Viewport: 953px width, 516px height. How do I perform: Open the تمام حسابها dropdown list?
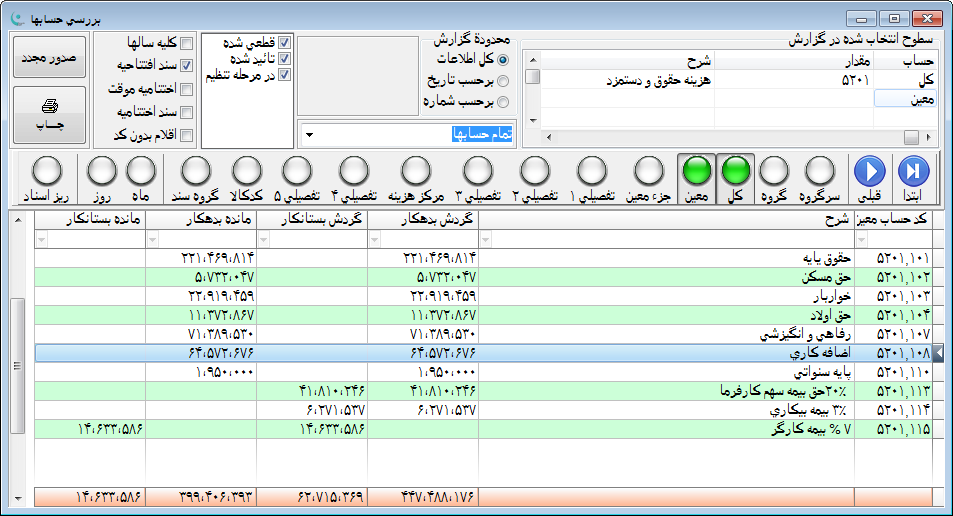(x=309, y=135)
